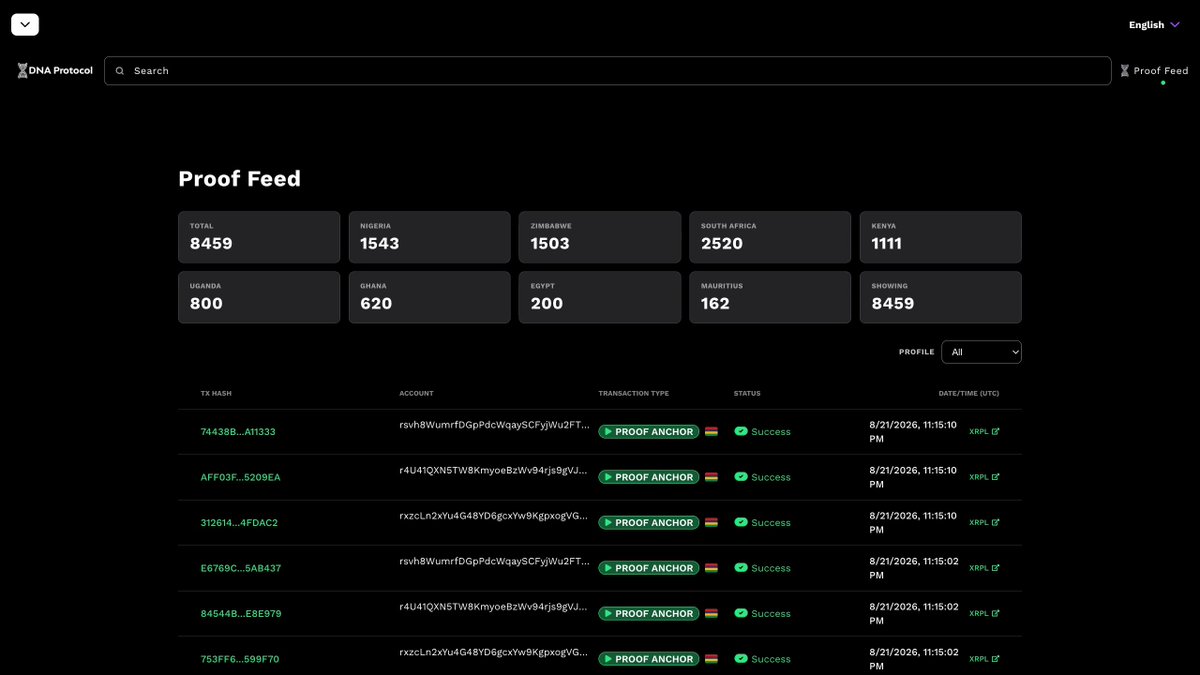Select the Kenya 1111 stat card

point(941,237)
